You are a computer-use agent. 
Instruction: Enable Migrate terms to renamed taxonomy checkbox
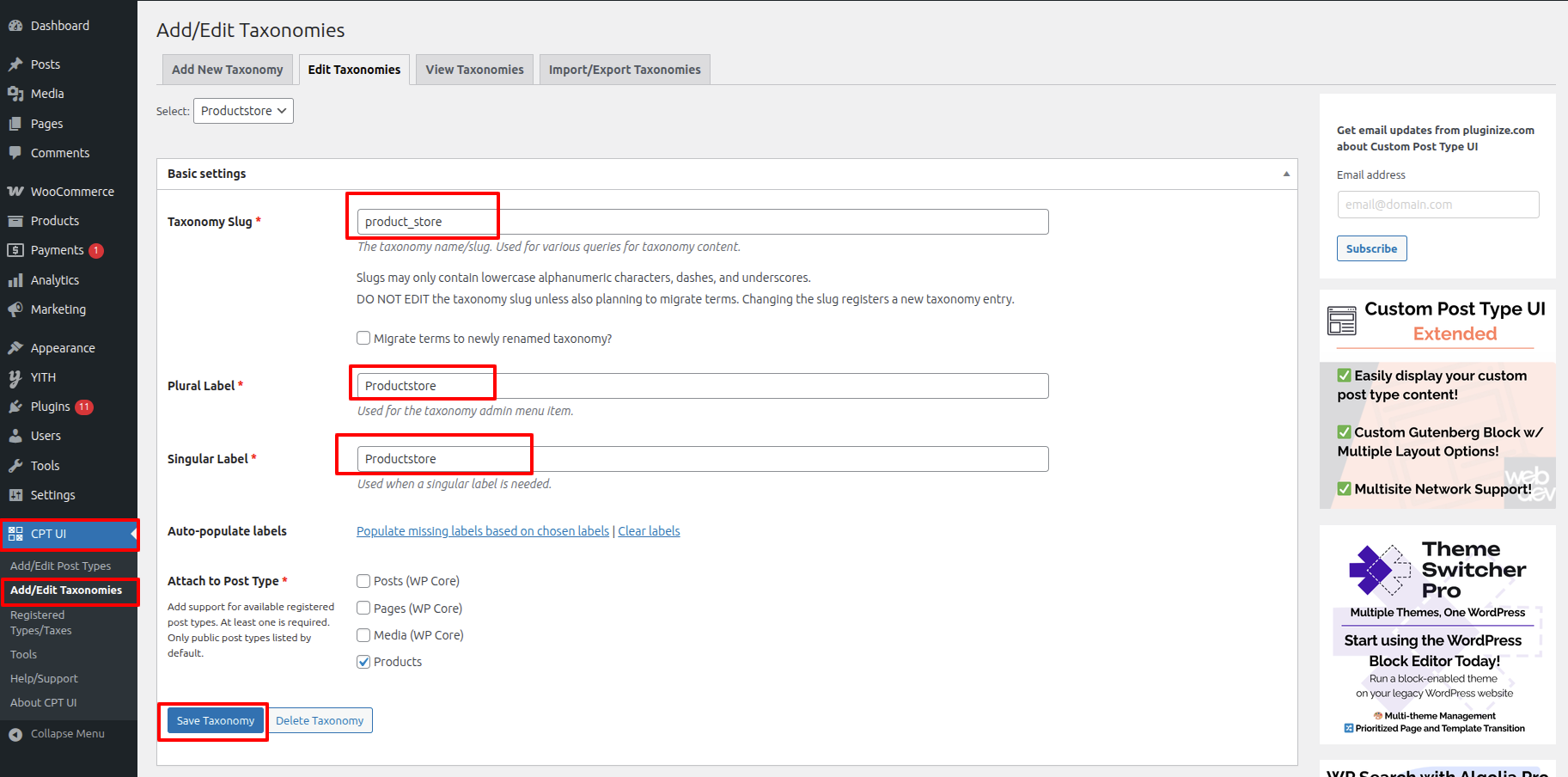[363, 339]
